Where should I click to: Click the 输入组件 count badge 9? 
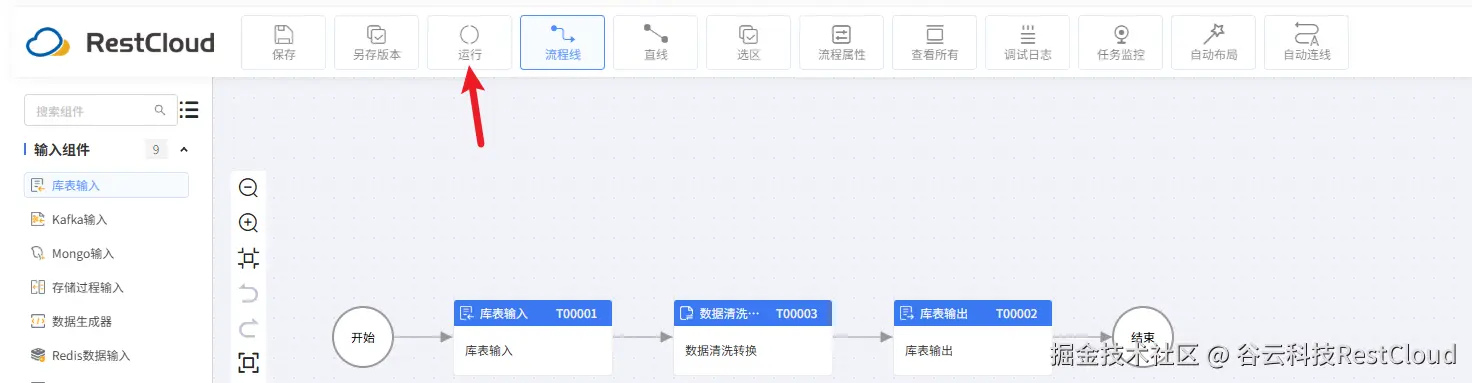click(155, 150)
